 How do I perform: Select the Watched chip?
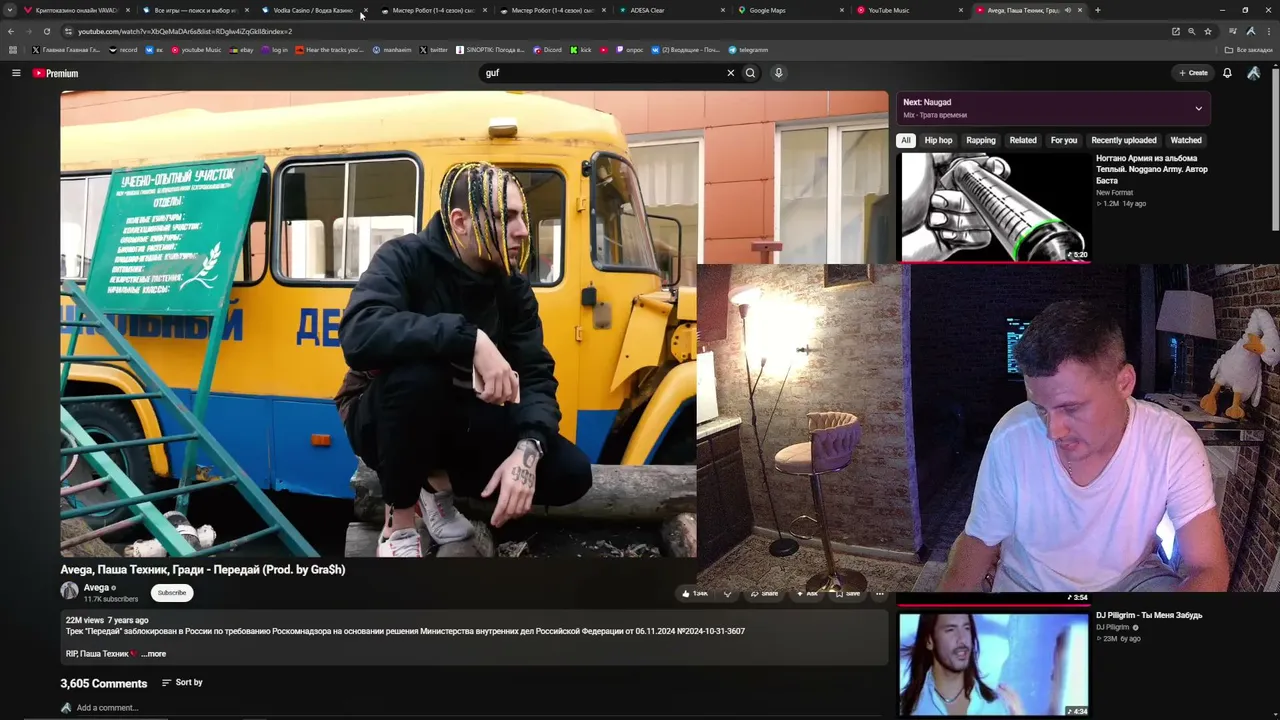[1186, 140]
